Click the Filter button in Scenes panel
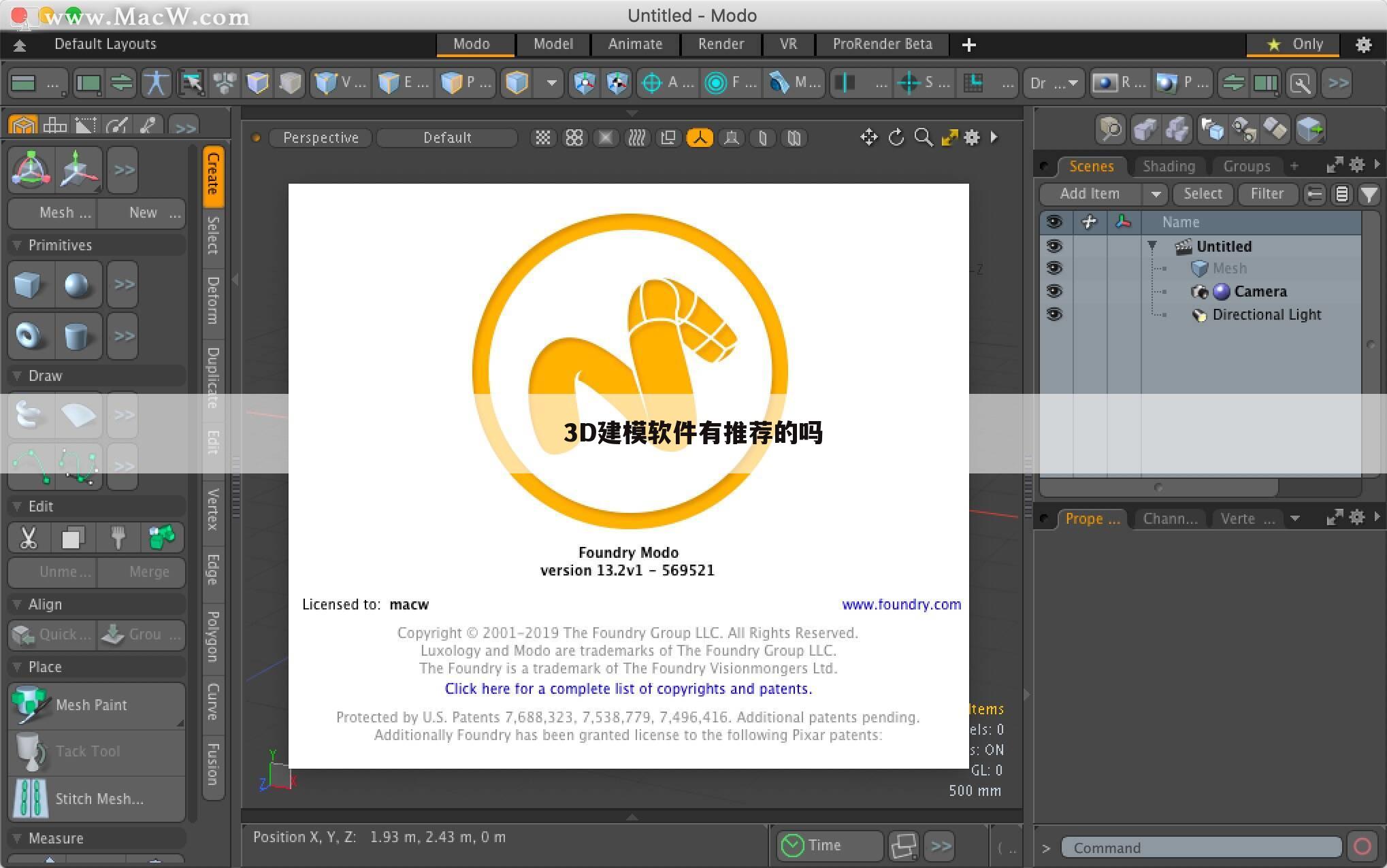1387x868 pixels. [1267, 194]
